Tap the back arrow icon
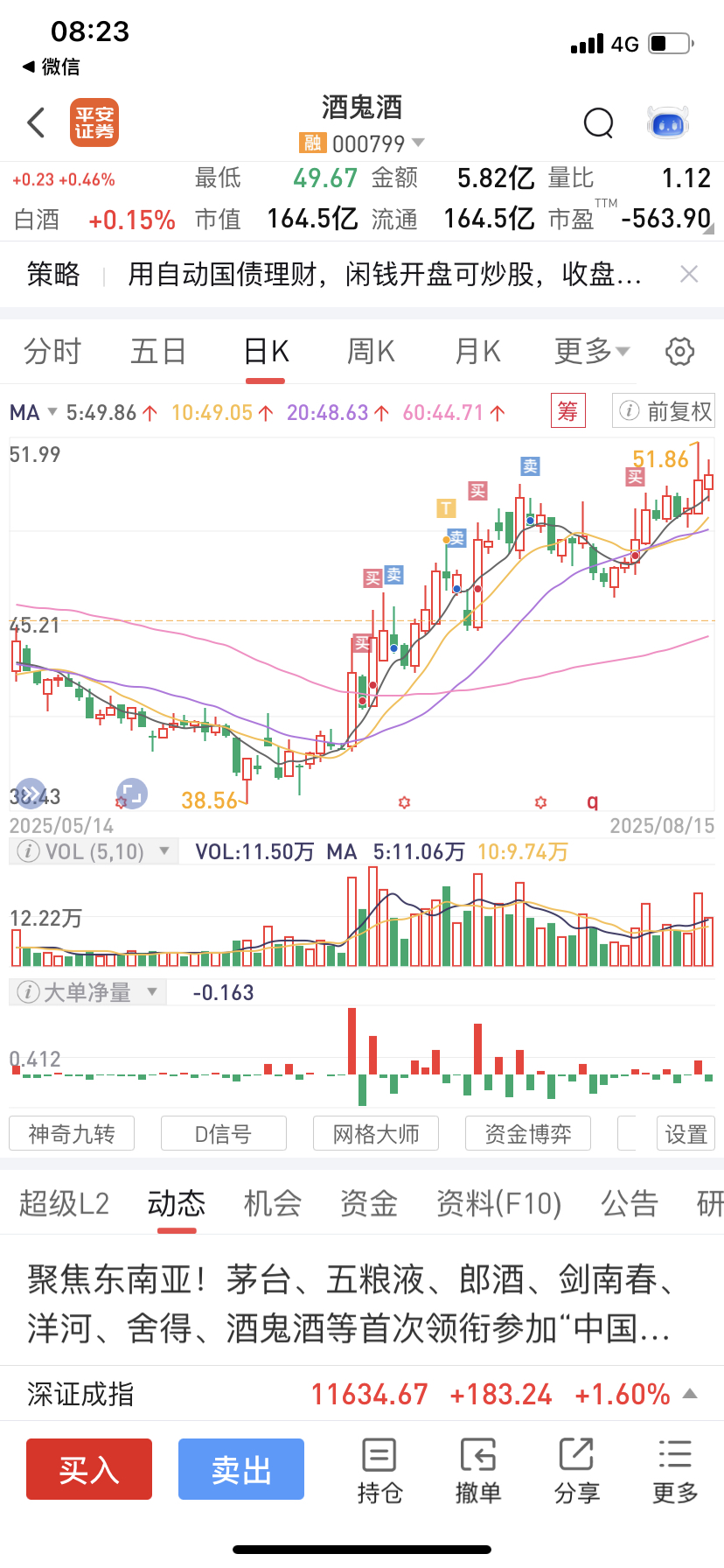The height and width of the screenshot is (1568, 724). (36, 123)
